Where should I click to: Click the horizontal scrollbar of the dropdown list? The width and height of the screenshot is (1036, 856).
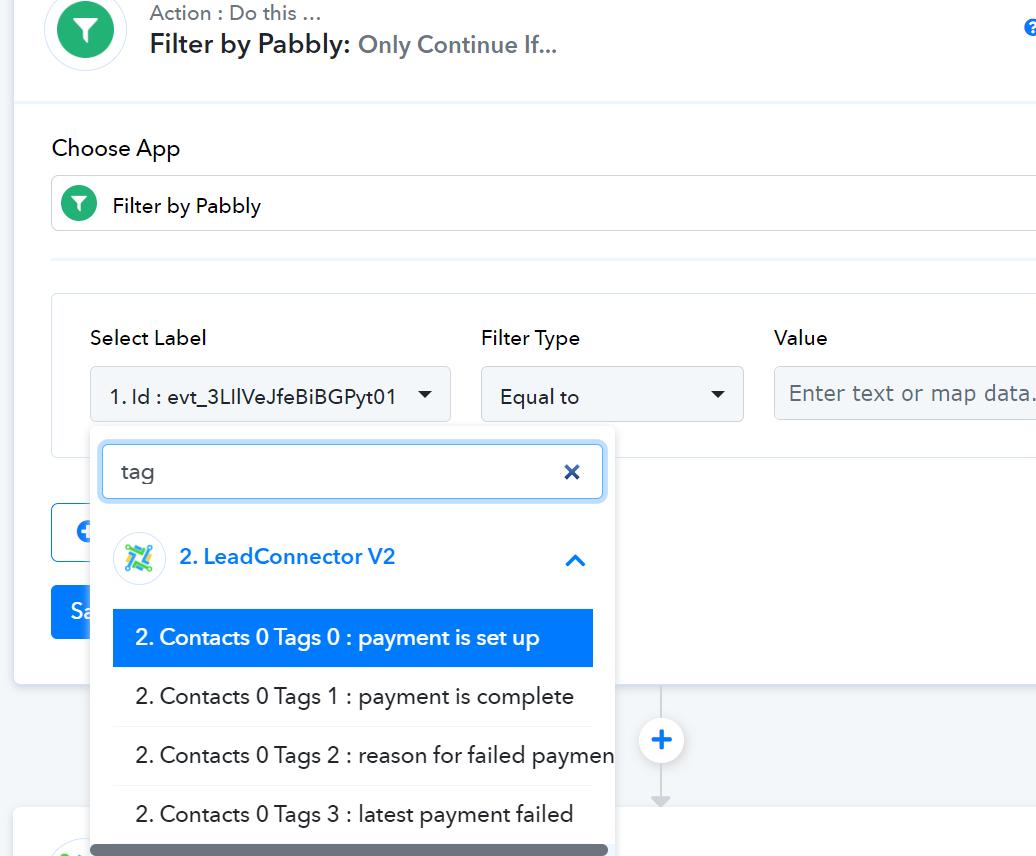click(x=349, y=850)
